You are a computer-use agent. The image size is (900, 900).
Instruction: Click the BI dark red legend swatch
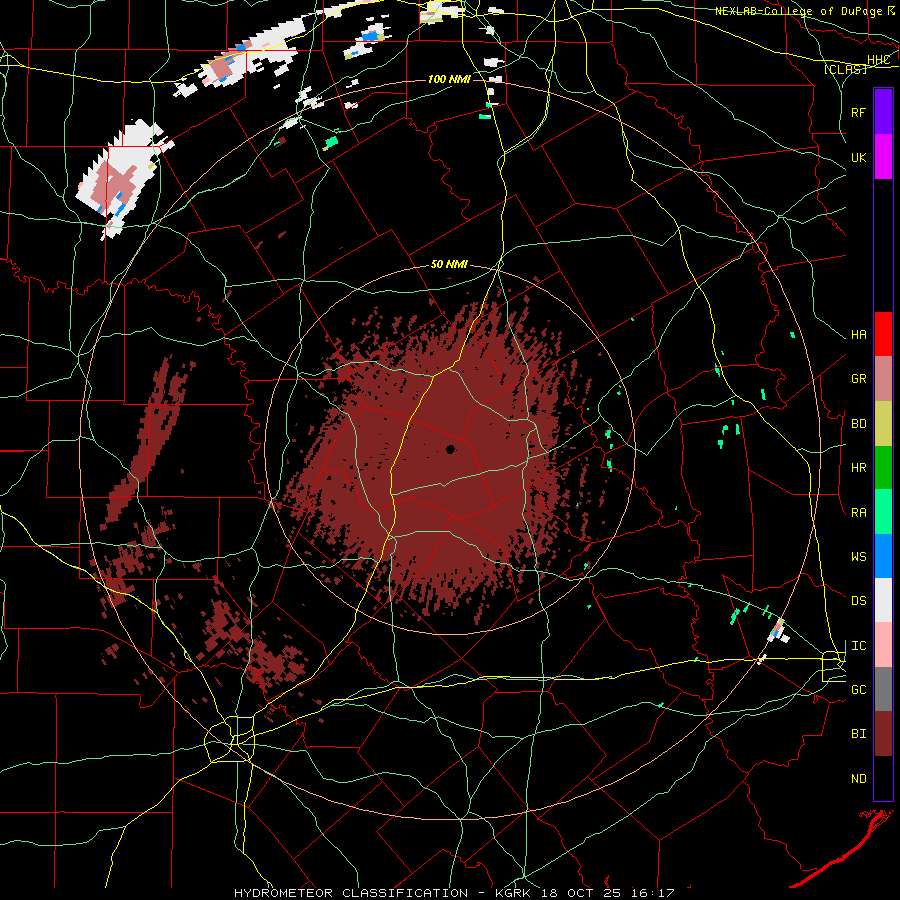pyautogui.click(x=883, y=734)
